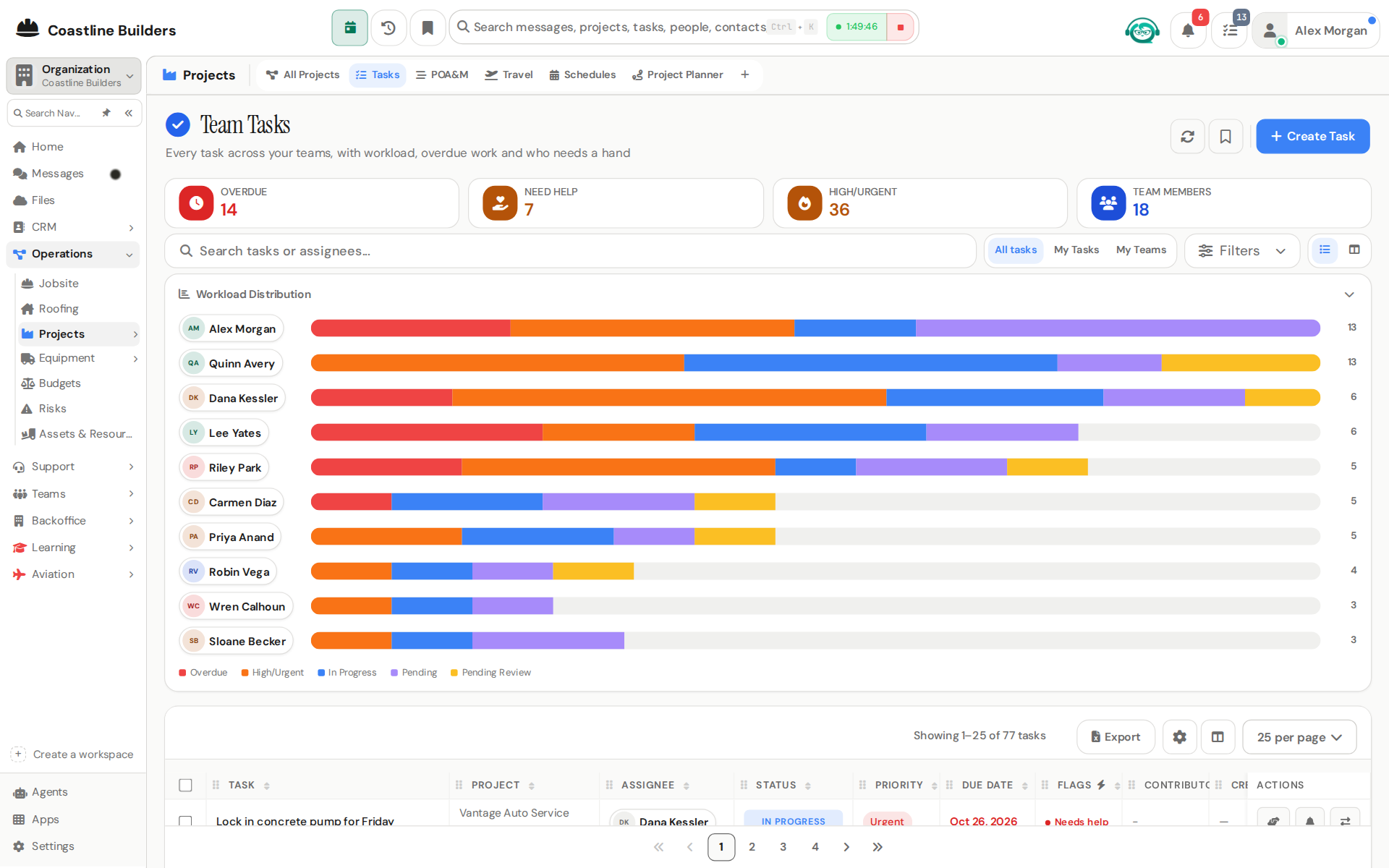Click Alex Morgan's red overdue bar segment

pos(410,328)
